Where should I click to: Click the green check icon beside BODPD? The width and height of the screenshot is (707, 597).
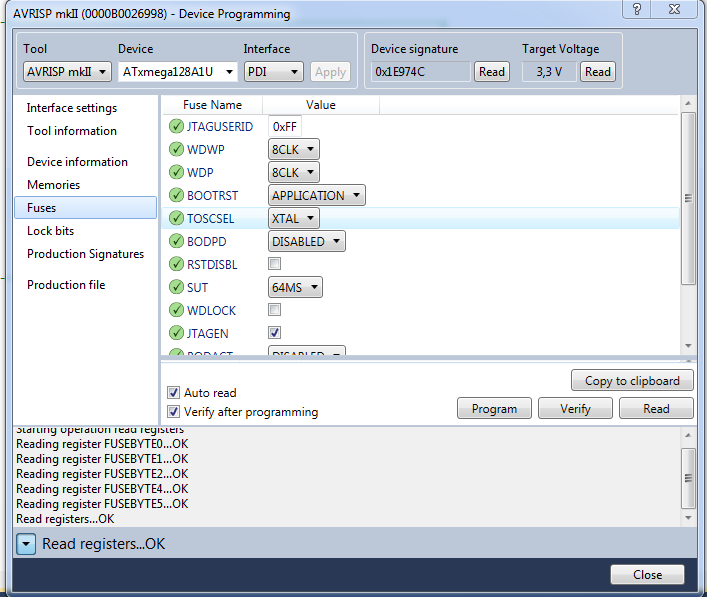[x=176, y=241]
